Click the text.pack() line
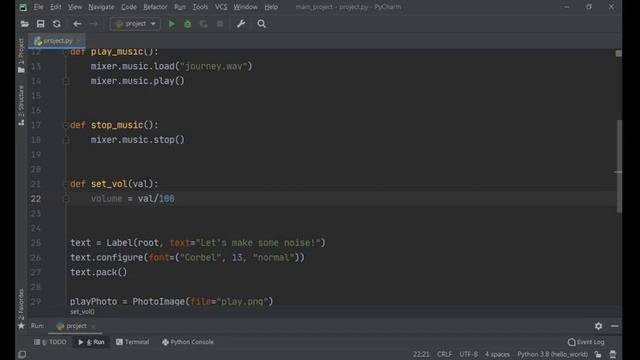 (x=98, y=272)
